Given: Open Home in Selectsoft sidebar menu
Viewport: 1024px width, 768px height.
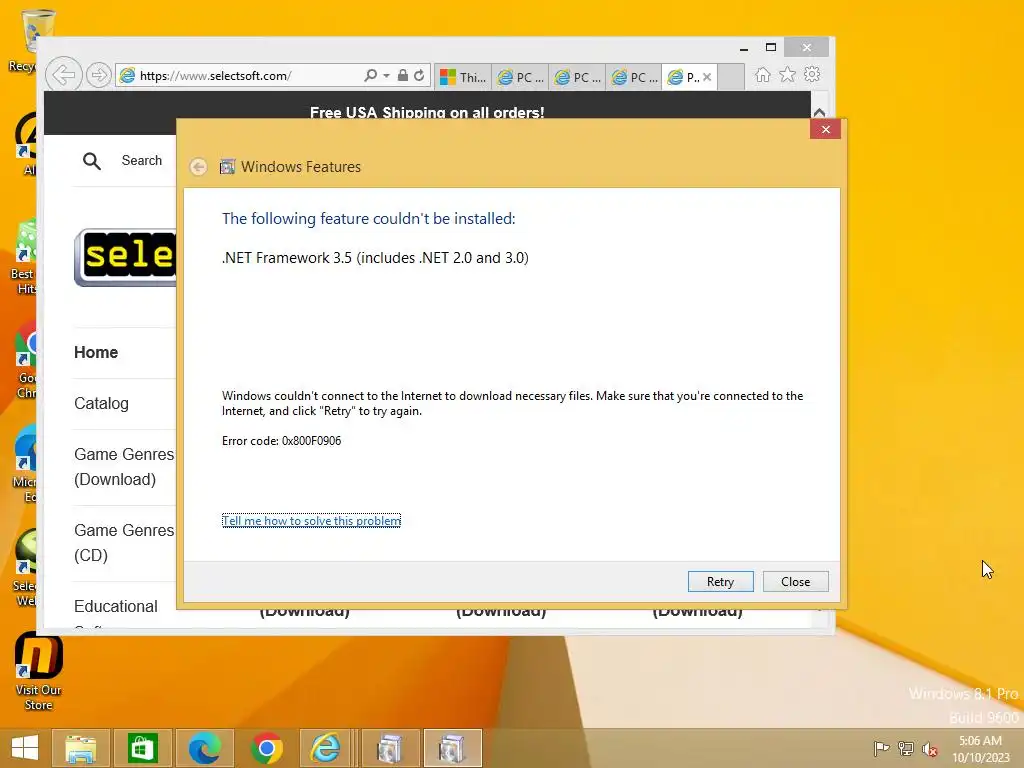Looking at the screenshot, I should (x=96, y=353).
